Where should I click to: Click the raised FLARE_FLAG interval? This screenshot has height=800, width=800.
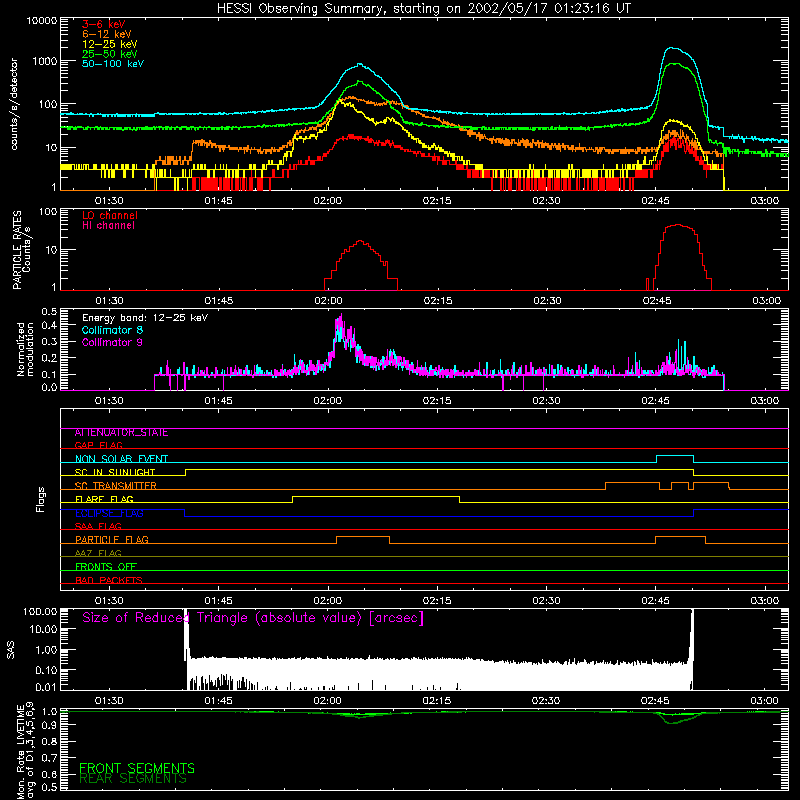[376, 496]
